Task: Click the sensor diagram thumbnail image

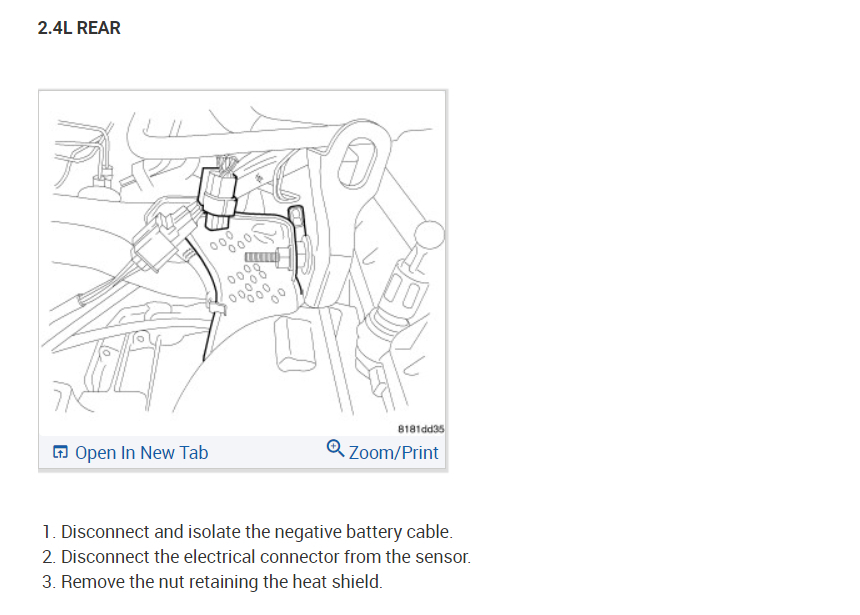Action: [242, 263]
